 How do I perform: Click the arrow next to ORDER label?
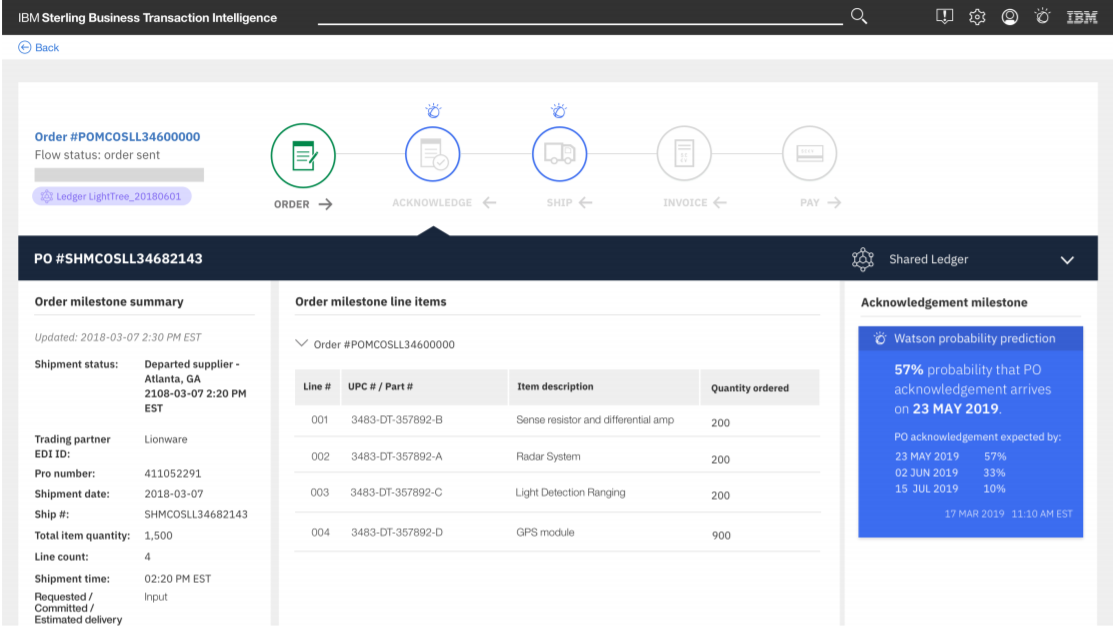[x=325, y=204]
